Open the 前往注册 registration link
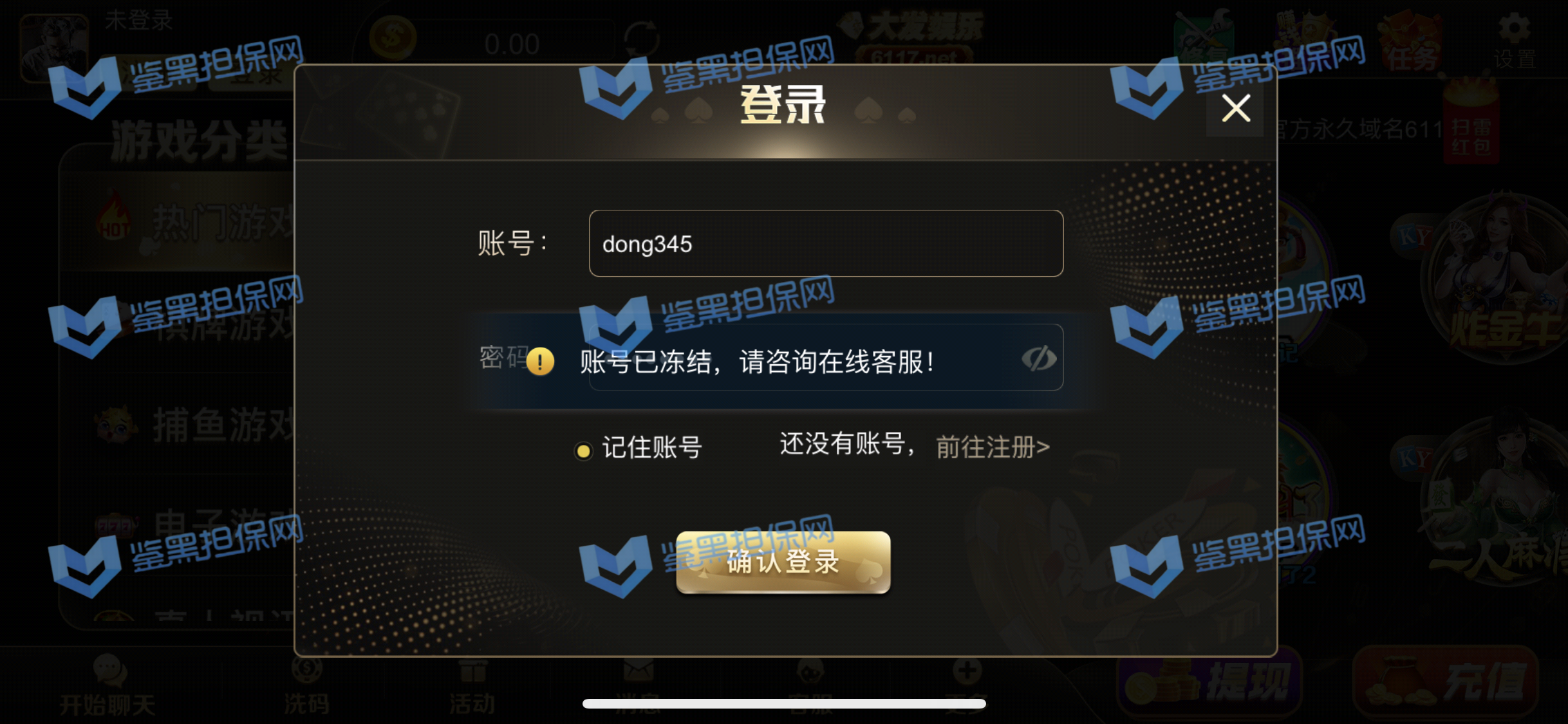1568x724 pixels. point(993,447)
